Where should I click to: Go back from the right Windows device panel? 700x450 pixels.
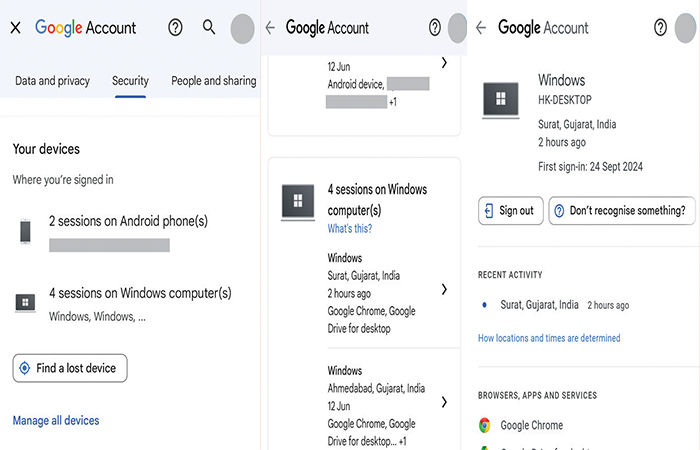481,28
